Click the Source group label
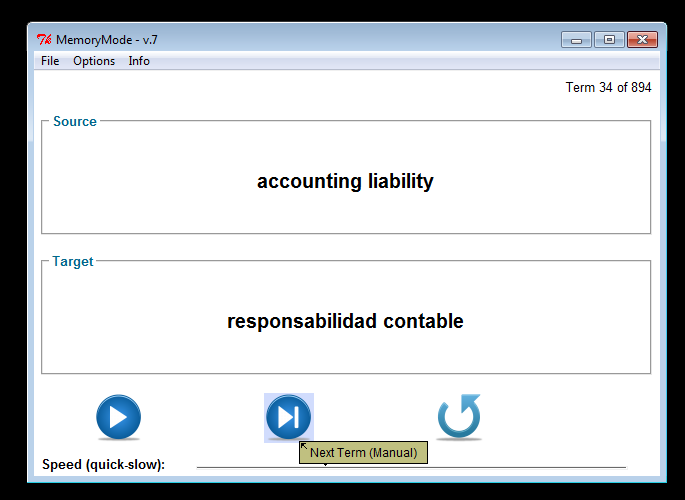 click(x=75, y=121)
